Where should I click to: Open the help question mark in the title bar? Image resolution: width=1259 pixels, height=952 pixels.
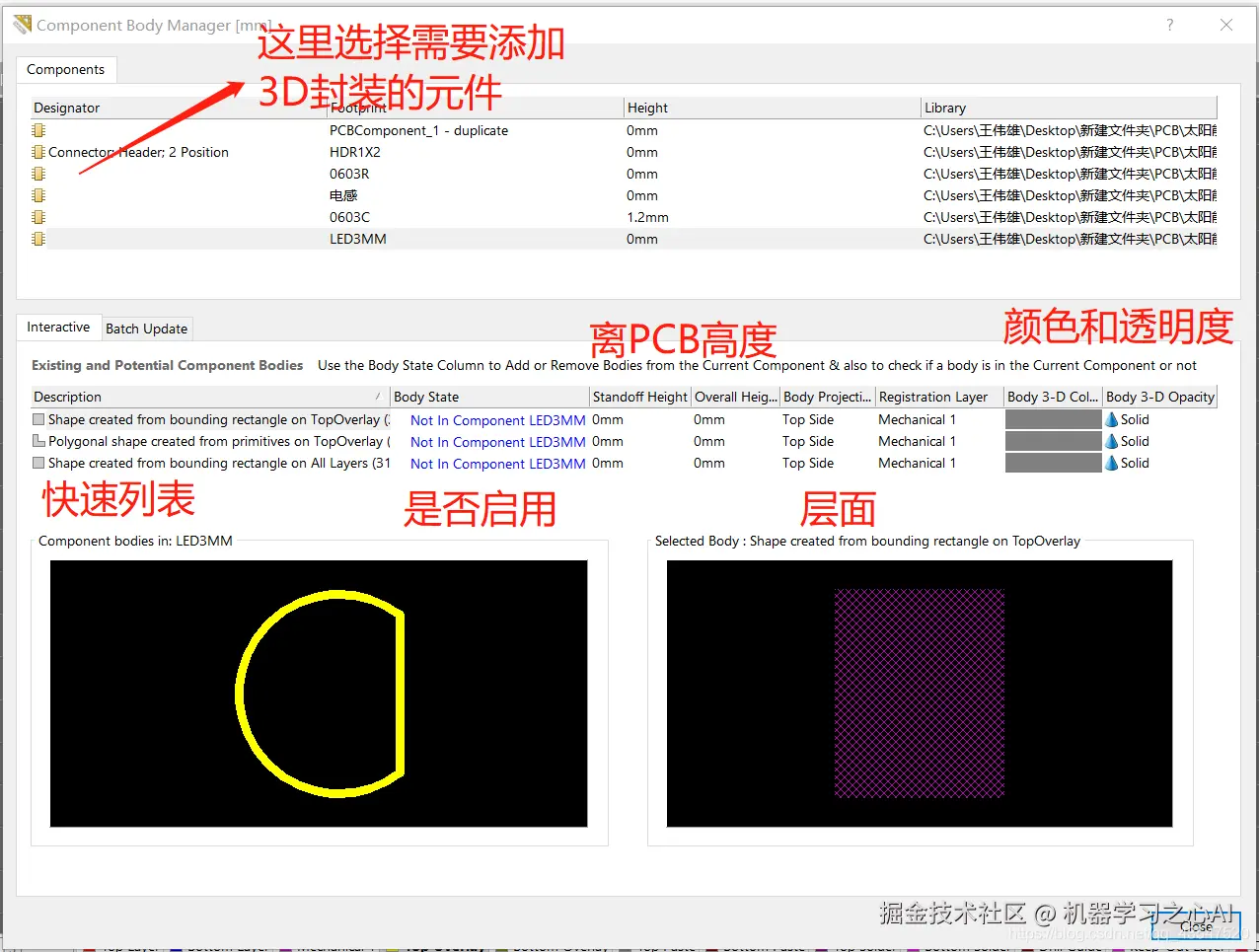[1170, 25]
